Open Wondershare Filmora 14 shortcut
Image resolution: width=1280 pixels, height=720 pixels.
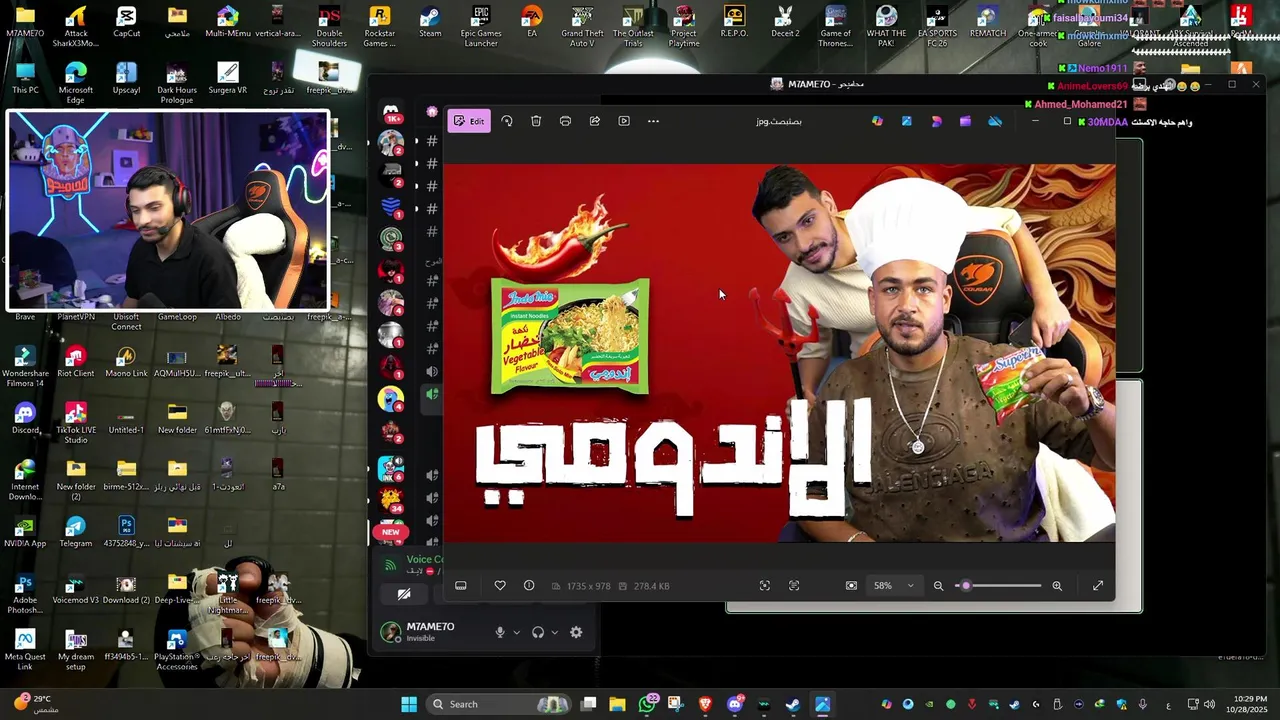(25, 366)
